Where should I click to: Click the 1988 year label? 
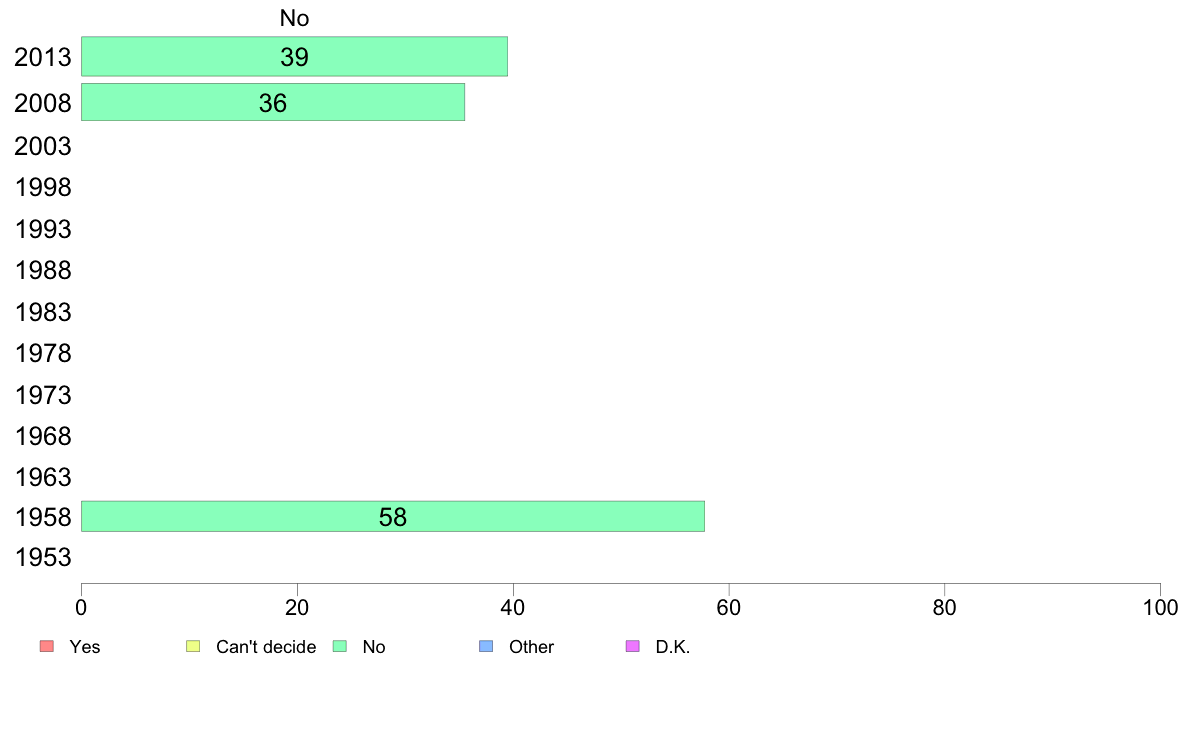(x=42, y=271)
